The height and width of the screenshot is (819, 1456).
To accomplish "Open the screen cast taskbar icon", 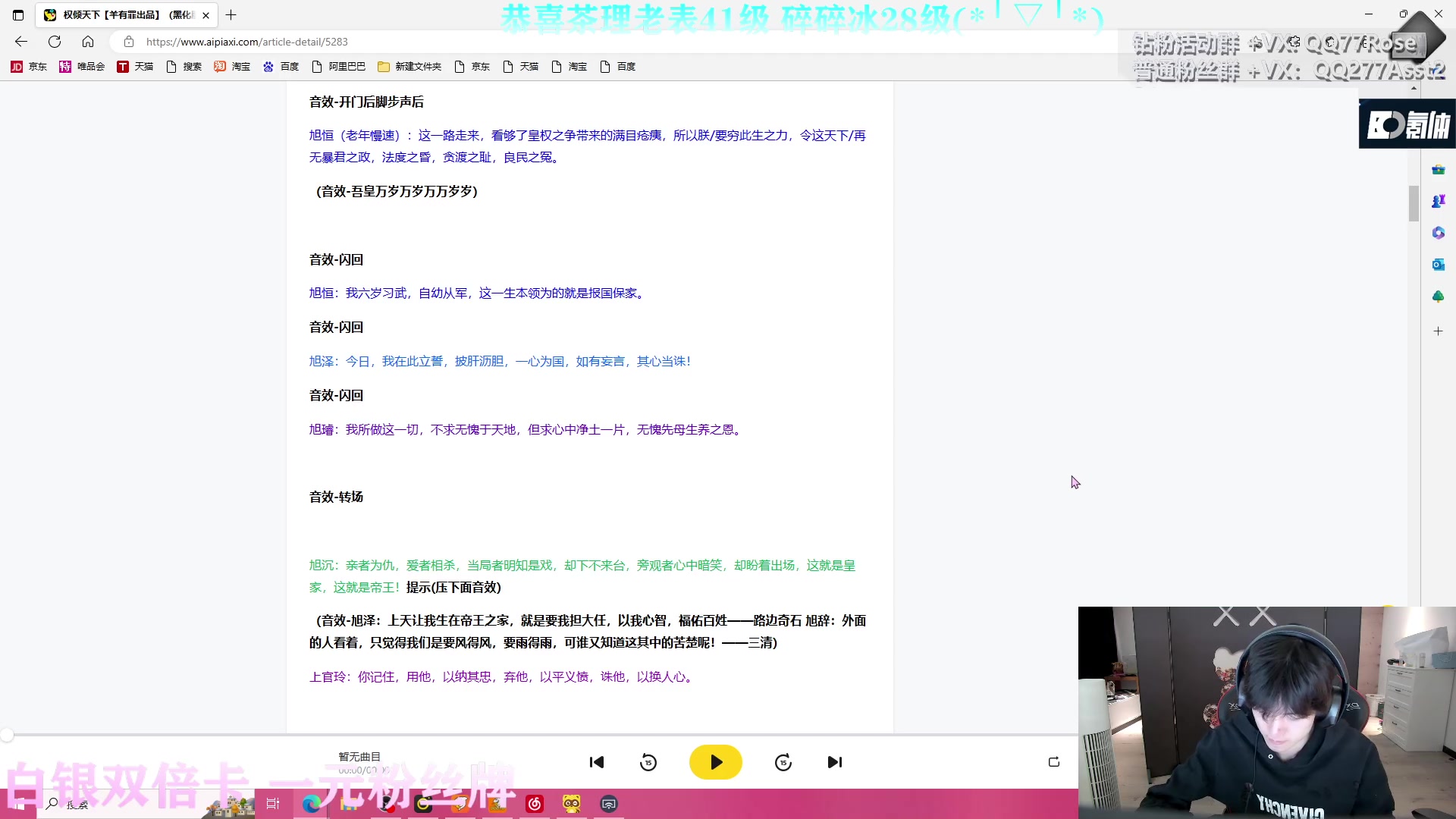I will [609, 804].
